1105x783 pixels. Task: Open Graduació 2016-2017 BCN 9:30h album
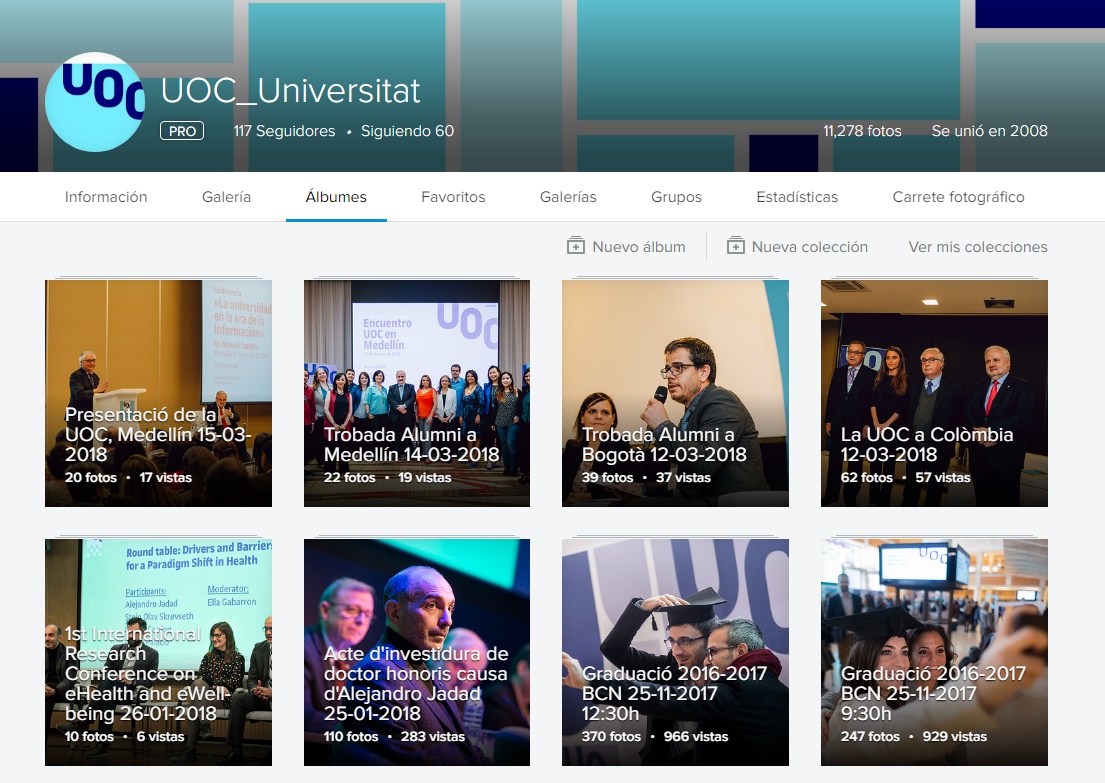tap(934, 653)
